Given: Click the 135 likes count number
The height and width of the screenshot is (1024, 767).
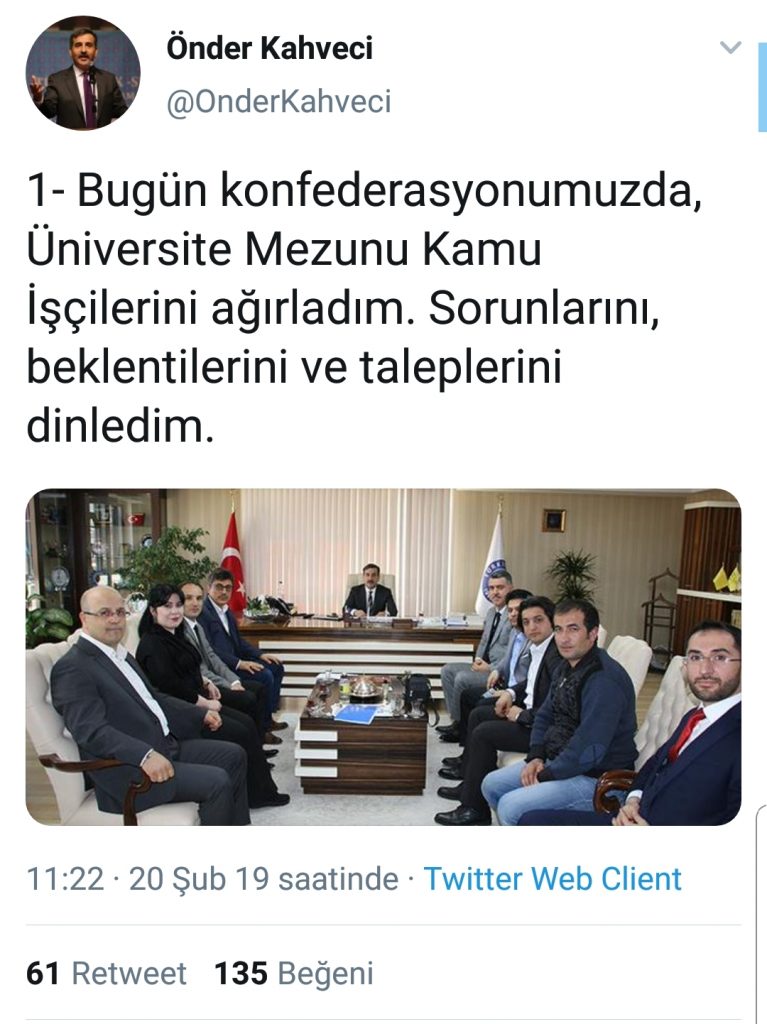Looking at the screenshot, I should pyautogui.click(x=241, y=973).
